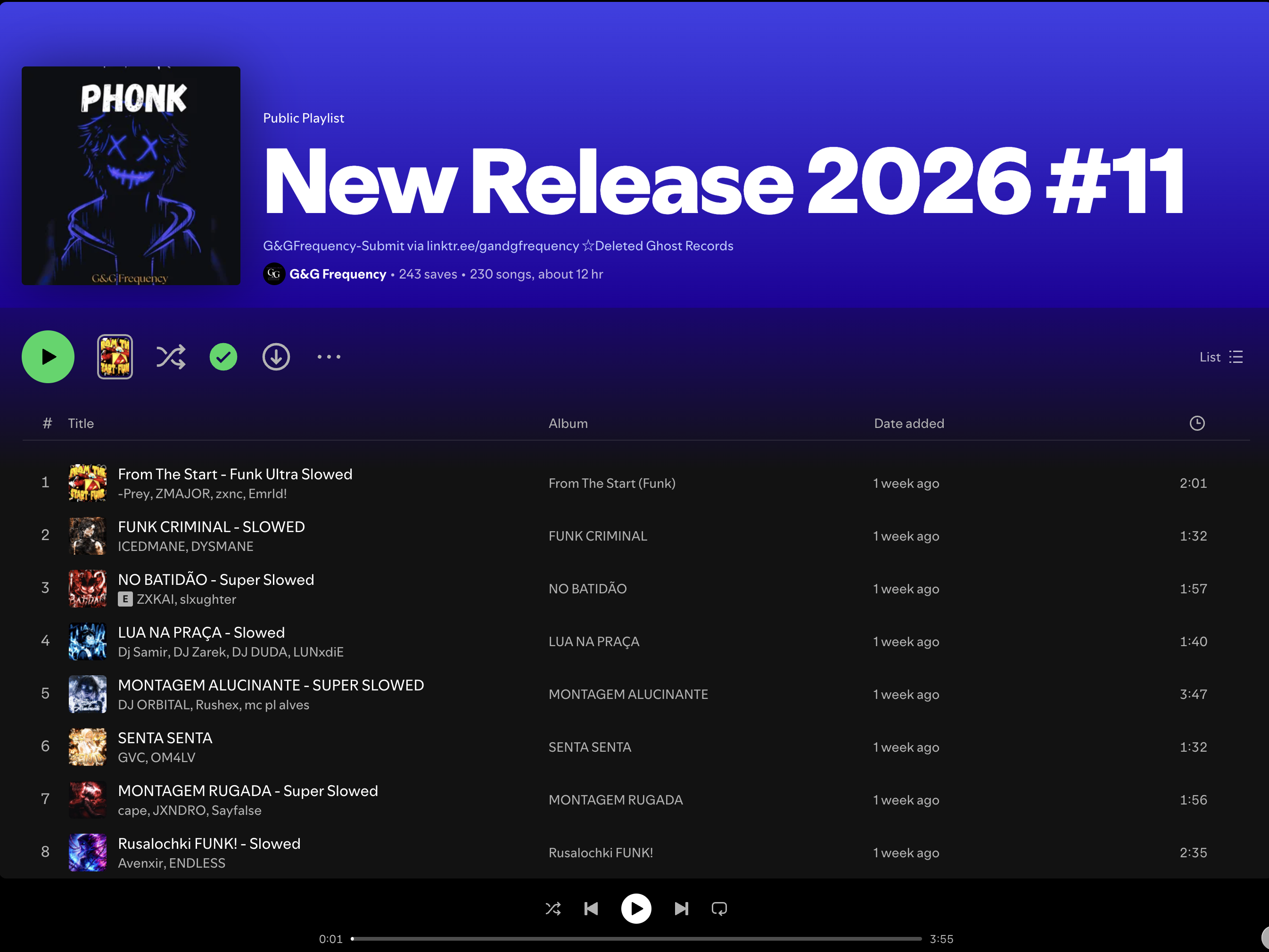Screen dimensions: 1269x952
Task: Sort tracks by the Date added column
Action: tap(909, 423)
